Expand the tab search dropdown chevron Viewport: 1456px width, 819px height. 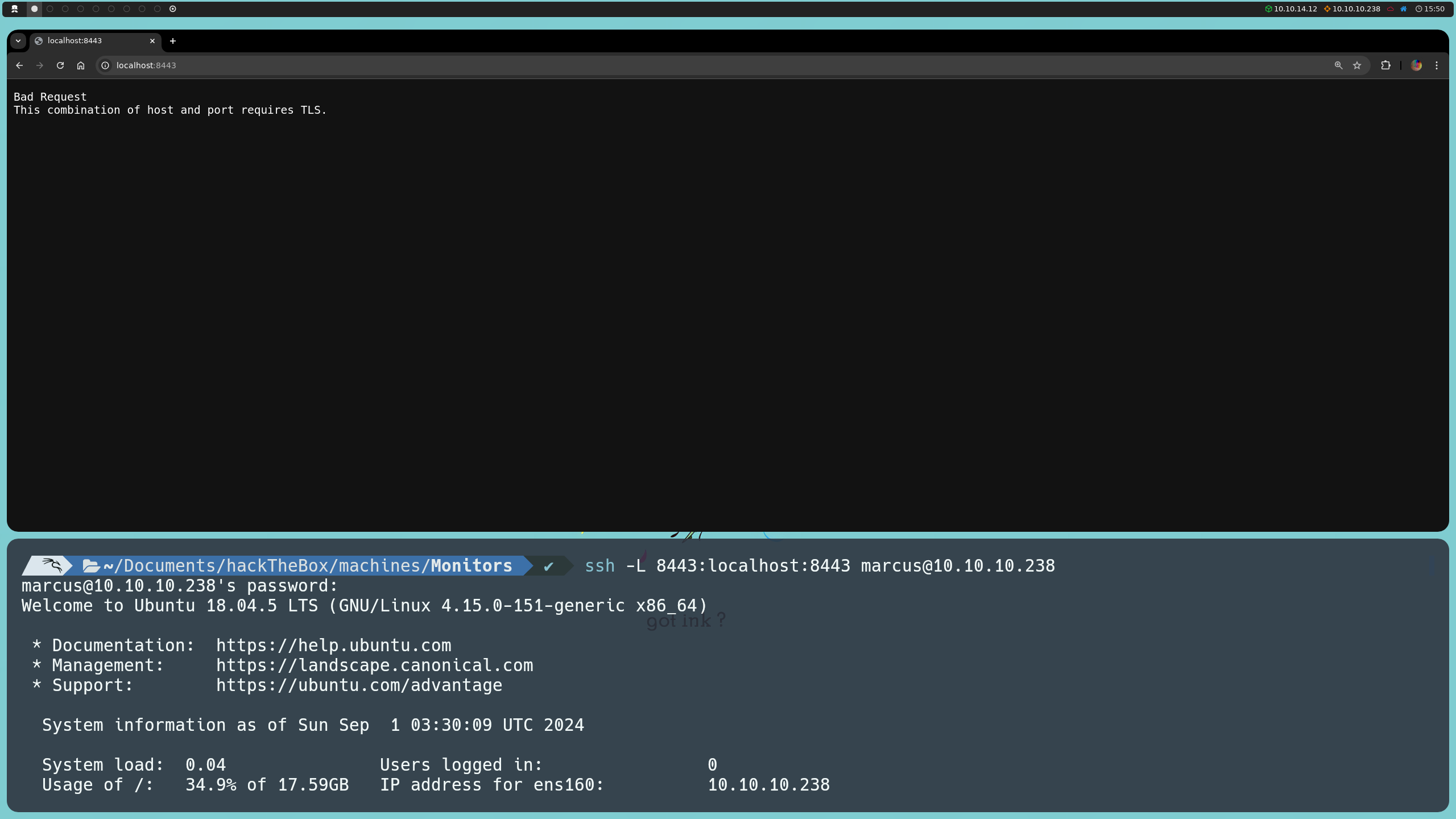(18, 41)
